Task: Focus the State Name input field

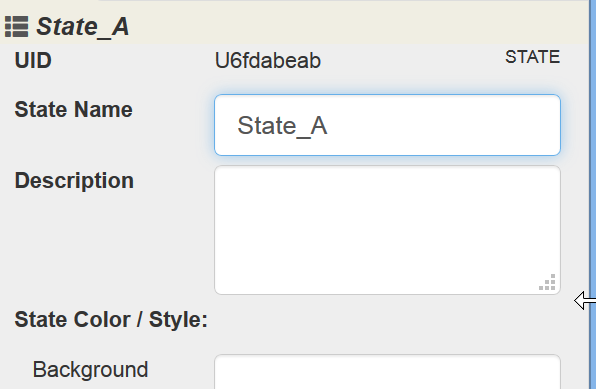Action: 387,125
